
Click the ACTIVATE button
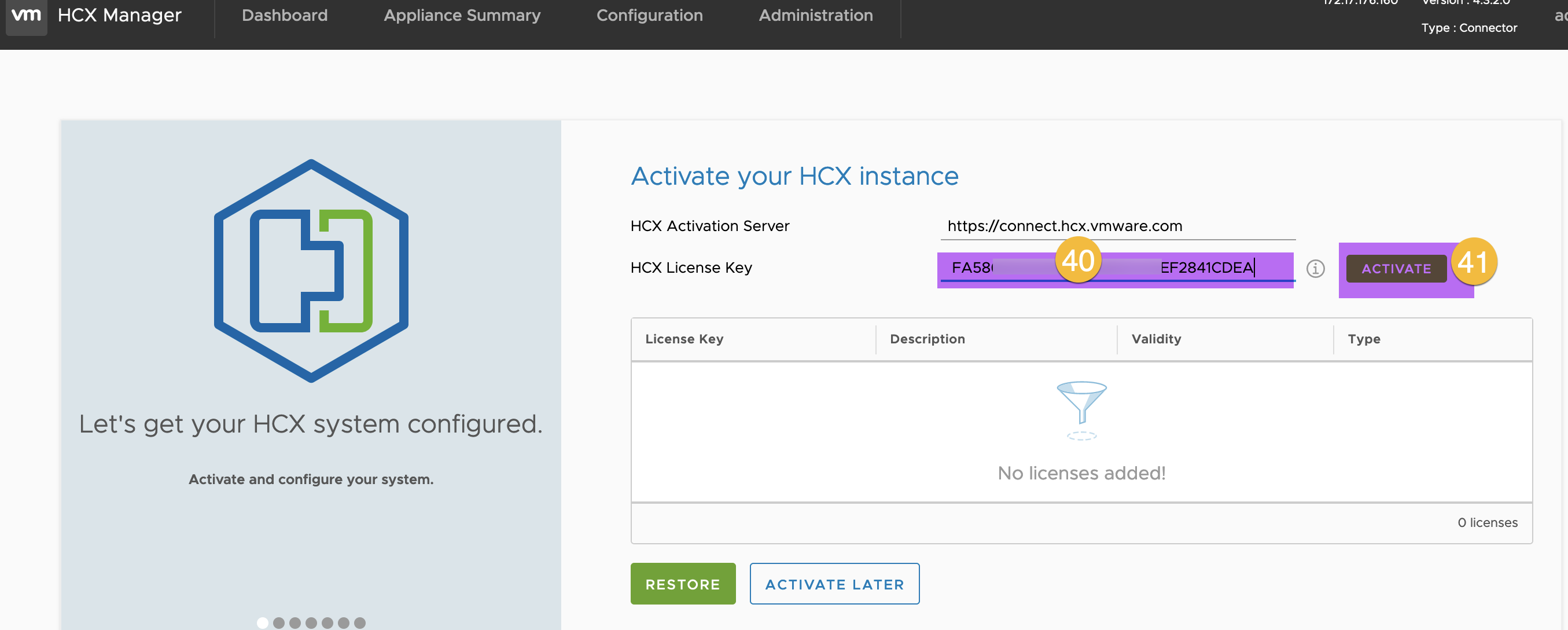pos(1396,267)
